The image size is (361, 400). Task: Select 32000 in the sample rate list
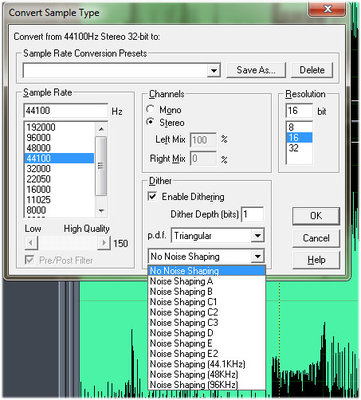(x=60, y=168)
